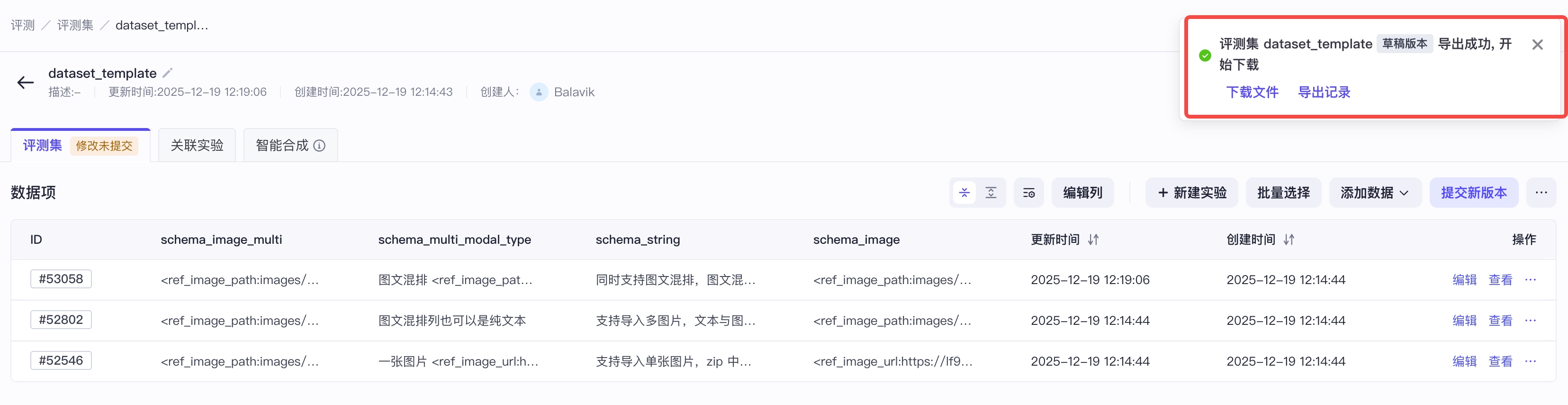Click the info icon on 智能合成 tab
The height and width of the screenshot is (405, 1568).
[x=319, y=146]
